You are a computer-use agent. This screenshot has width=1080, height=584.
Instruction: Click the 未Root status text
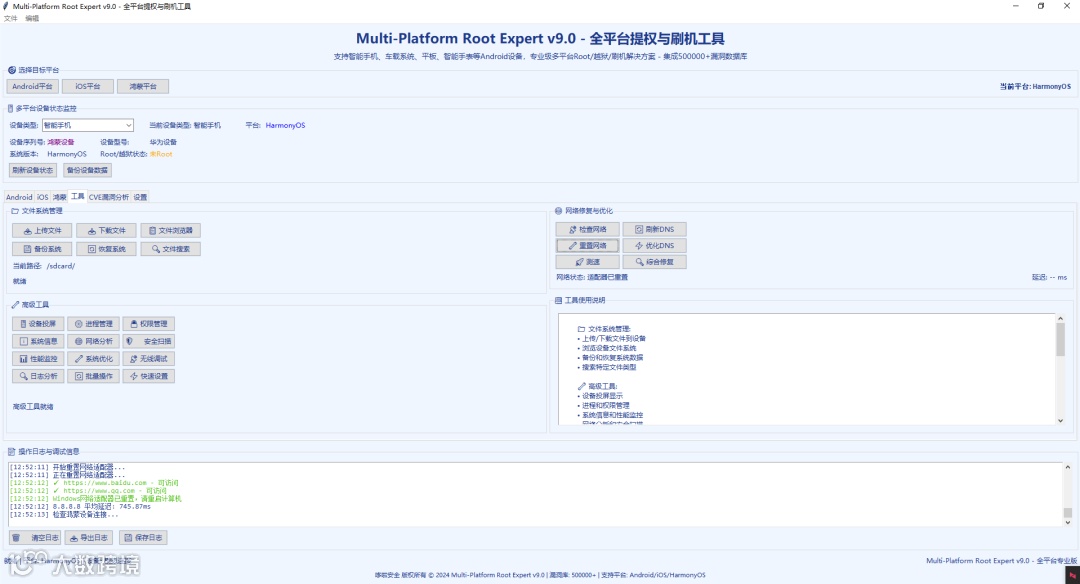[x=161, y=154]
